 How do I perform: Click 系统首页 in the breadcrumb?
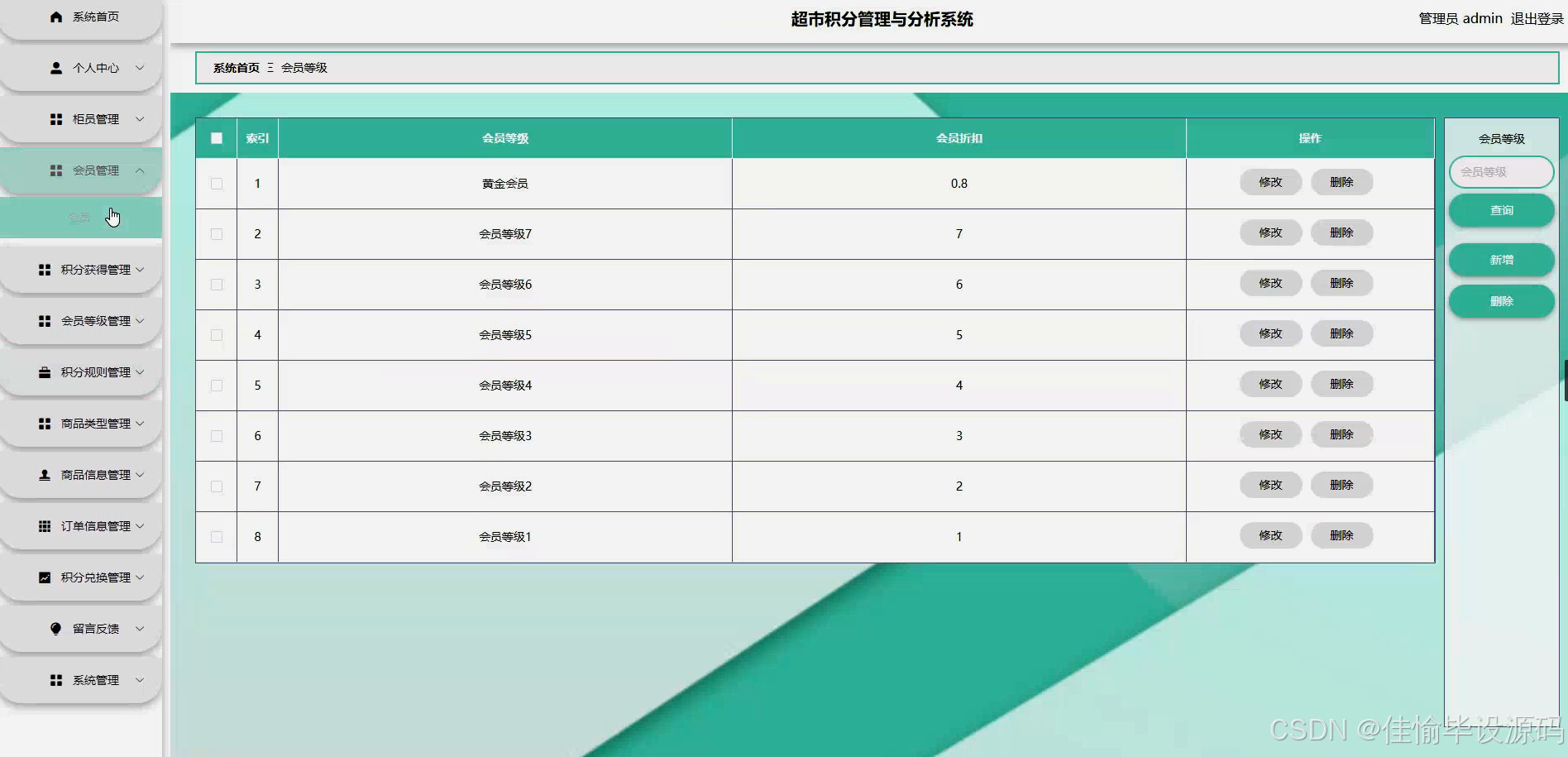[237, 68]
